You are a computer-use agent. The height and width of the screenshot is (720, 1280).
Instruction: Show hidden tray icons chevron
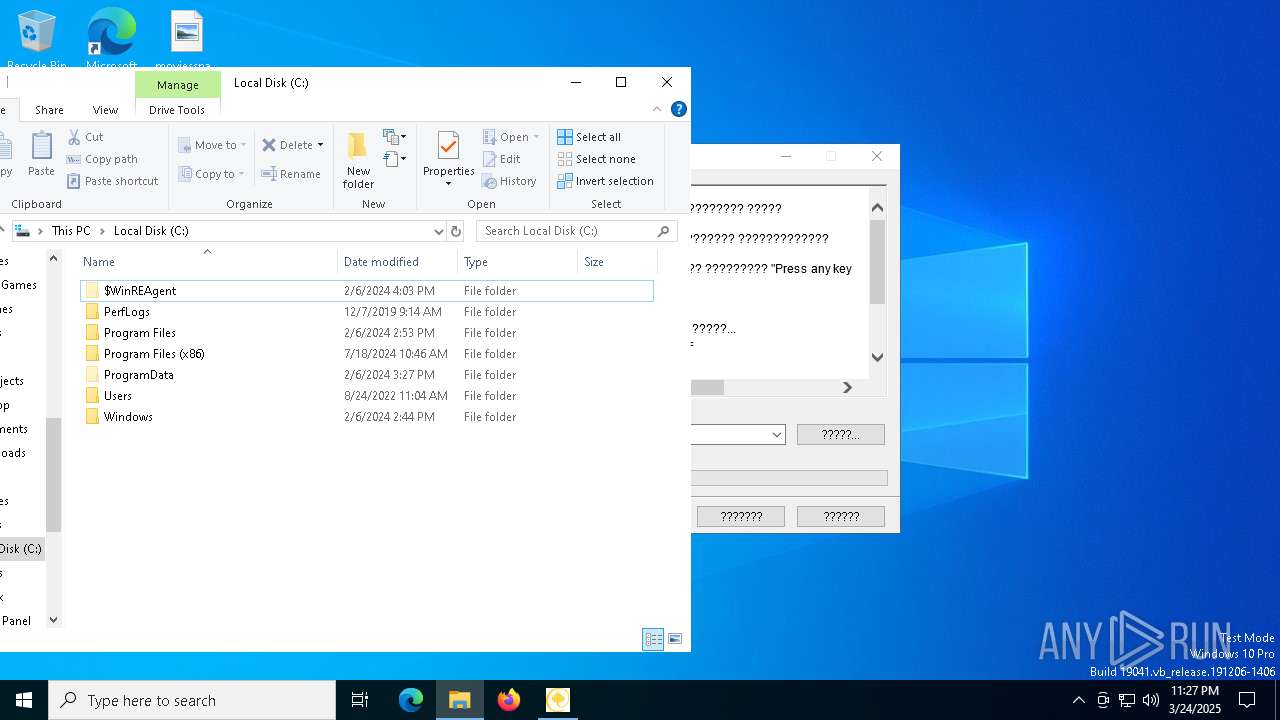tap(1078, 700)
